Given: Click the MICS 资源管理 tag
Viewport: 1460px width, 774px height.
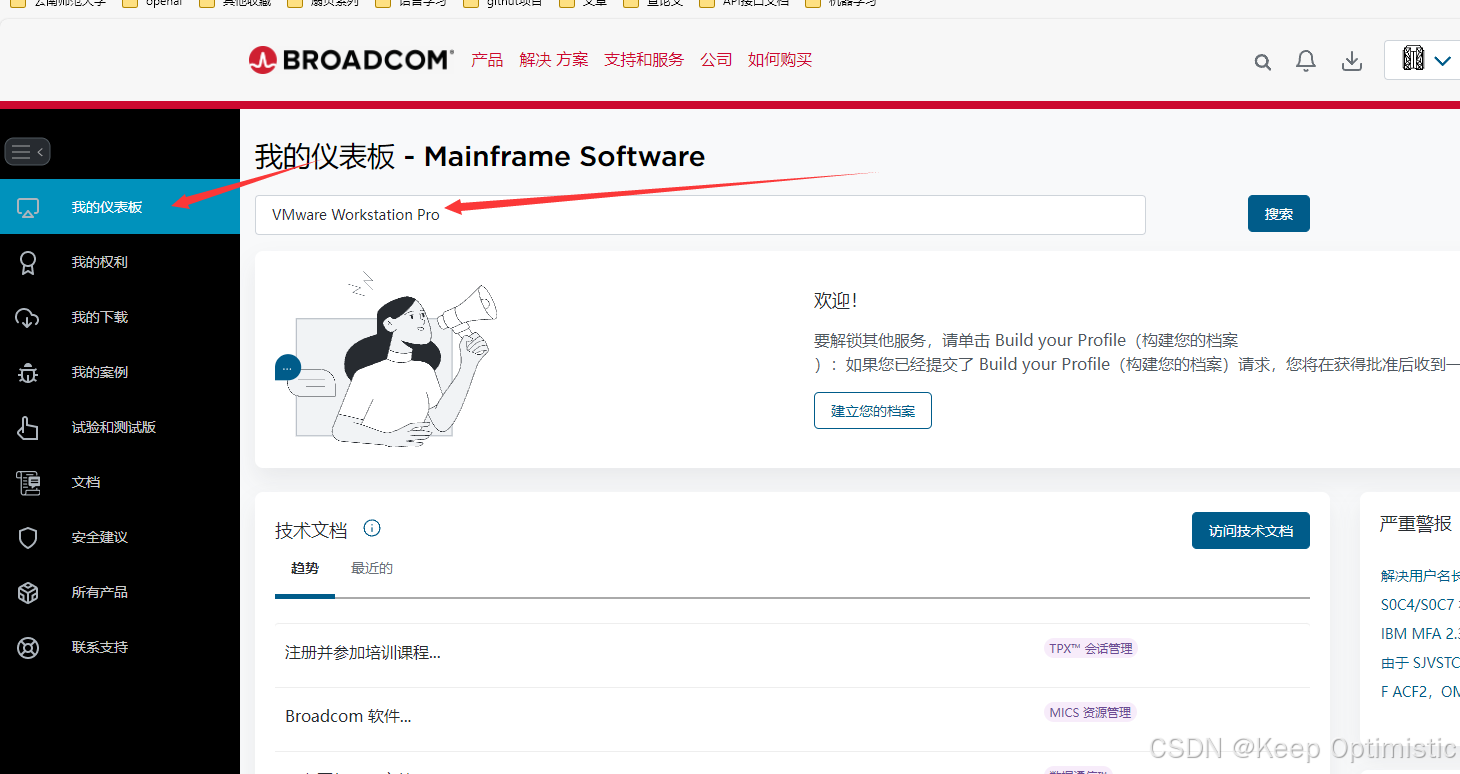Looking at the screenshot, I should [x=1091, y=713].
